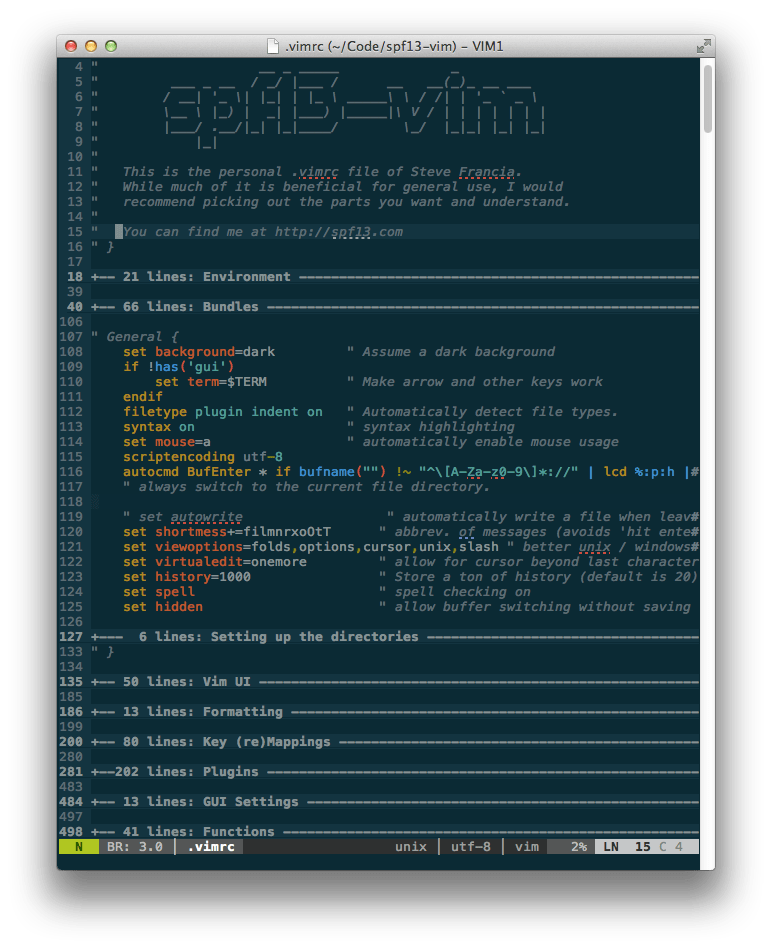Expand the Key (re)Mappings fold
The image size is (772, 949).
point(395,742)
